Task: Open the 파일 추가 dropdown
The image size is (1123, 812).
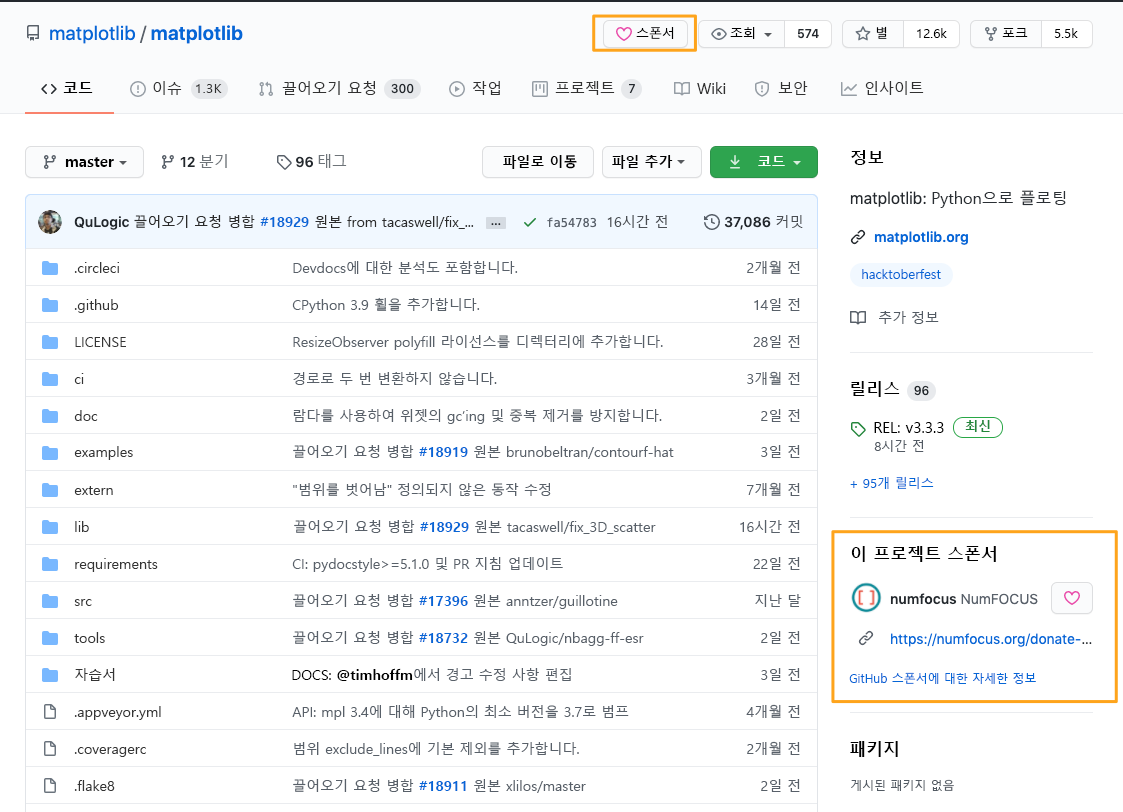Action: [651, 162]
